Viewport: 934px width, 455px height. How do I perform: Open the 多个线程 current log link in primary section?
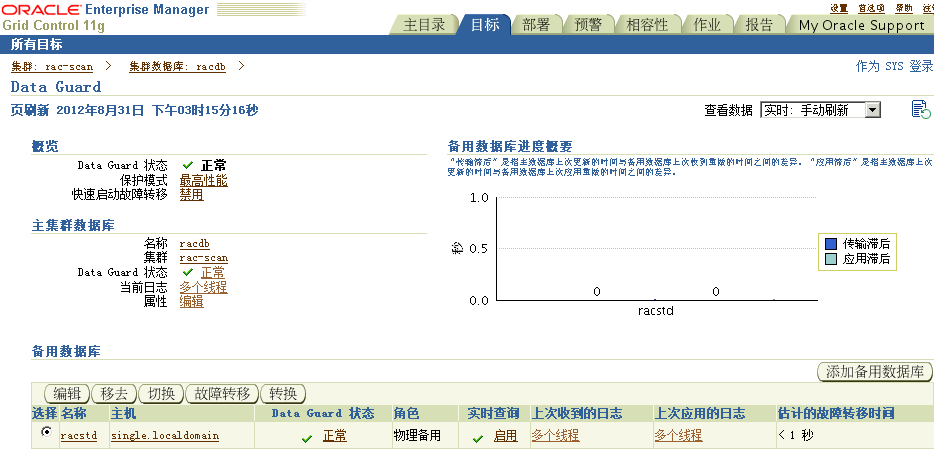tap(203, 288)
